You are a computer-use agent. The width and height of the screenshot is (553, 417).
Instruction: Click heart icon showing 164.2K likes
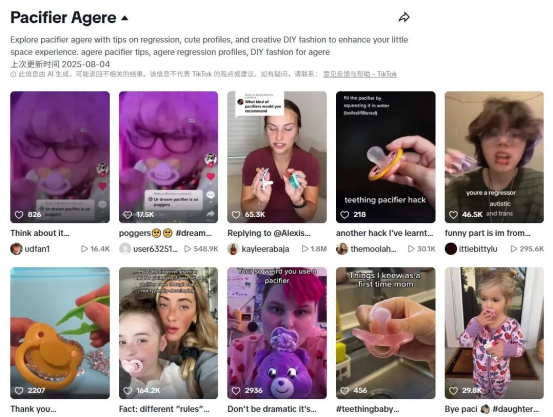click(127, 391)
